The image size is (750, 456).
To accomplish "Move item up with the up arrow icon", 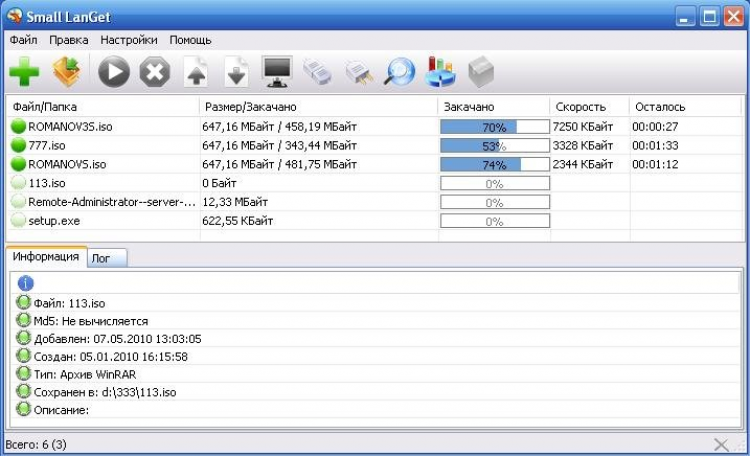I will coord(196,72).
